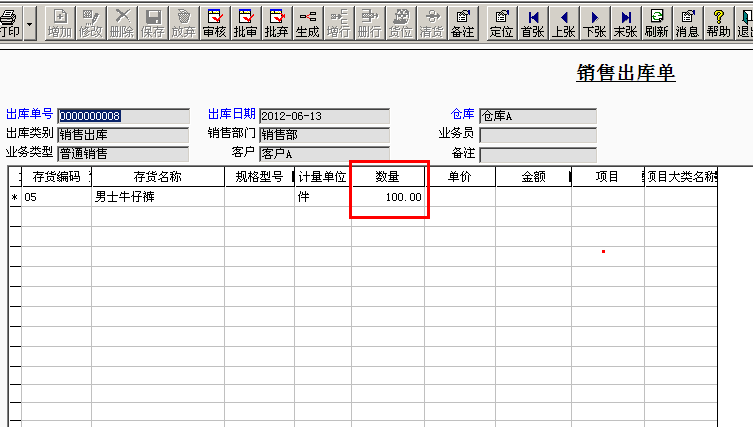Click the 客户 field 客户A
The width and height of the screenshot is (753, 427).
[324, 154]
